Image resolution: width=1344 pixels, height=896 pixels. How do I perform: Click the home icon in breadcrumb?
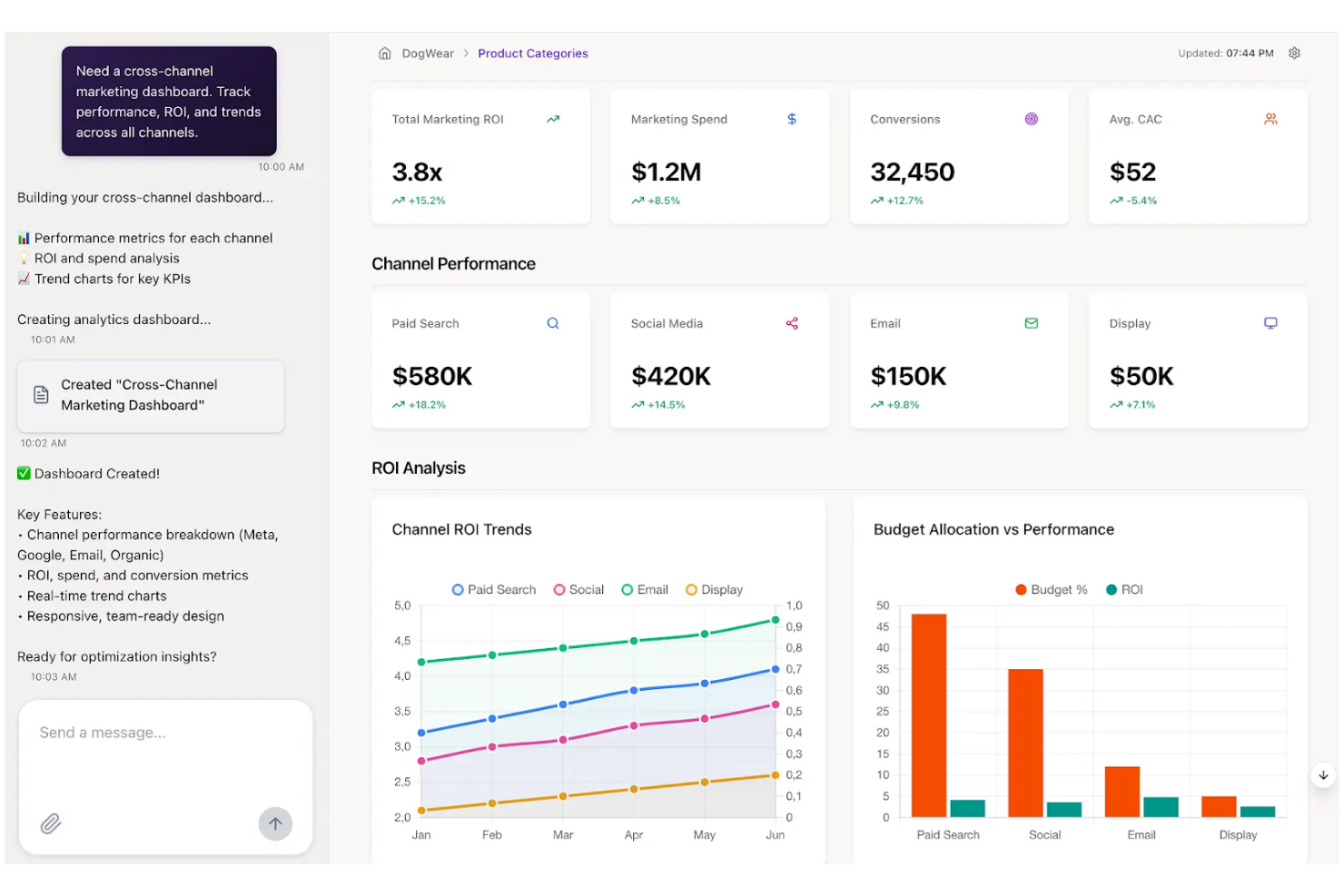point(385,54)
